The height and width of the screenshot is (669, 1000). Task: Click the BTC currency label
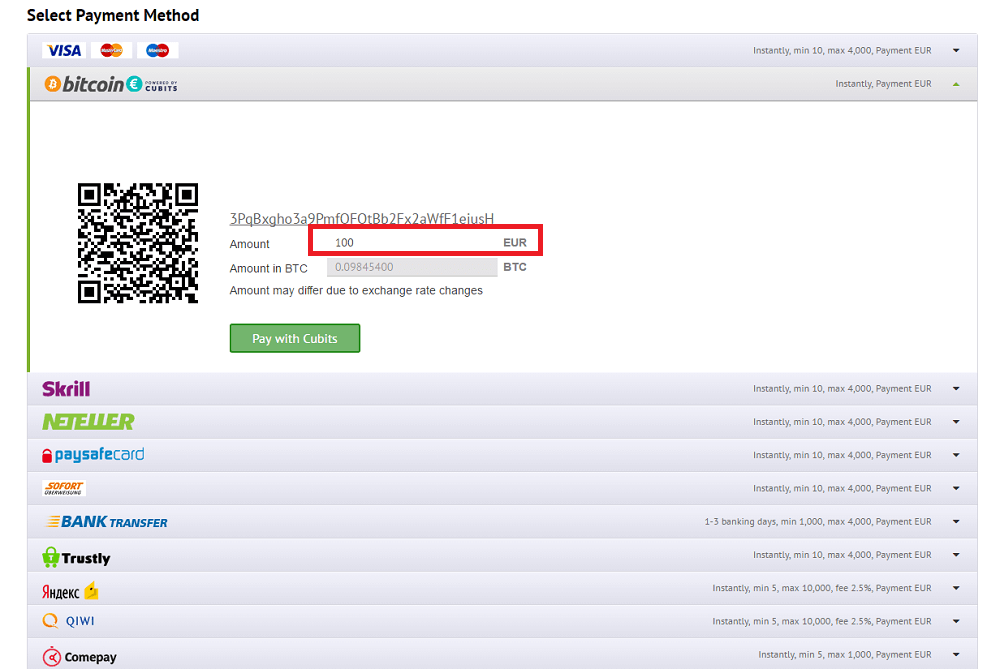click(x=515, y=267)
